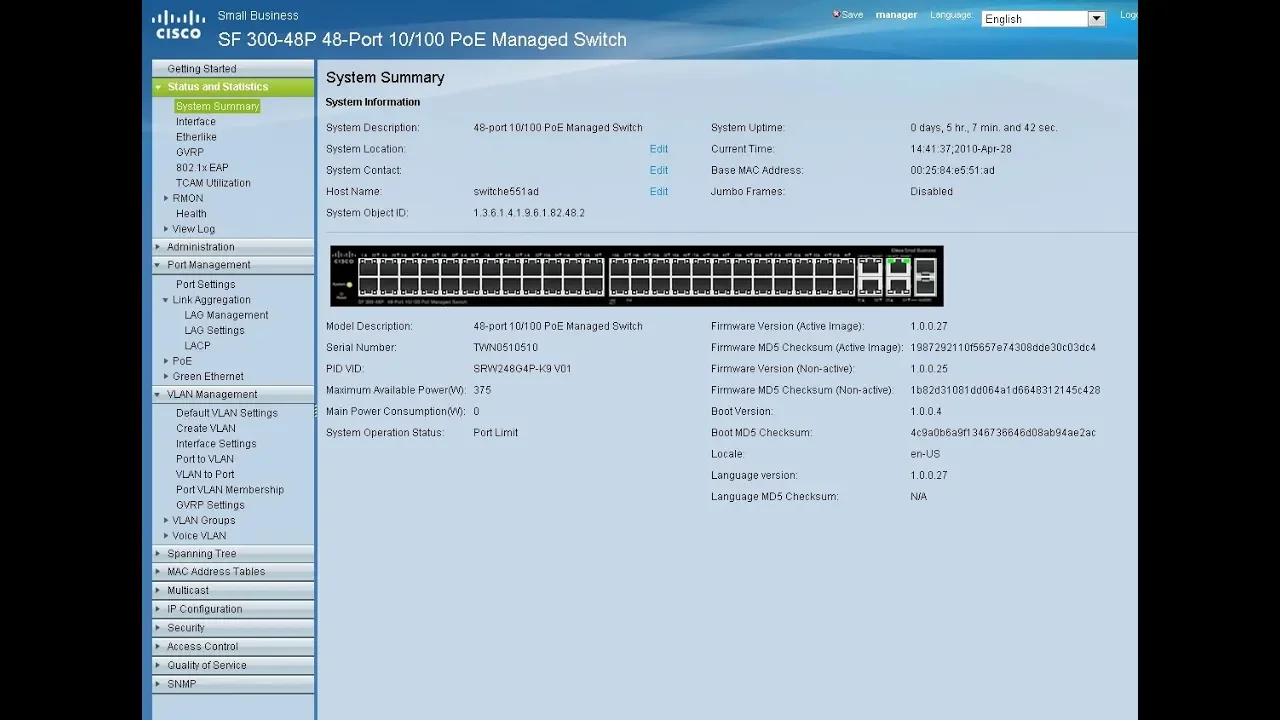Expand View Log node

tap(166, 229)
